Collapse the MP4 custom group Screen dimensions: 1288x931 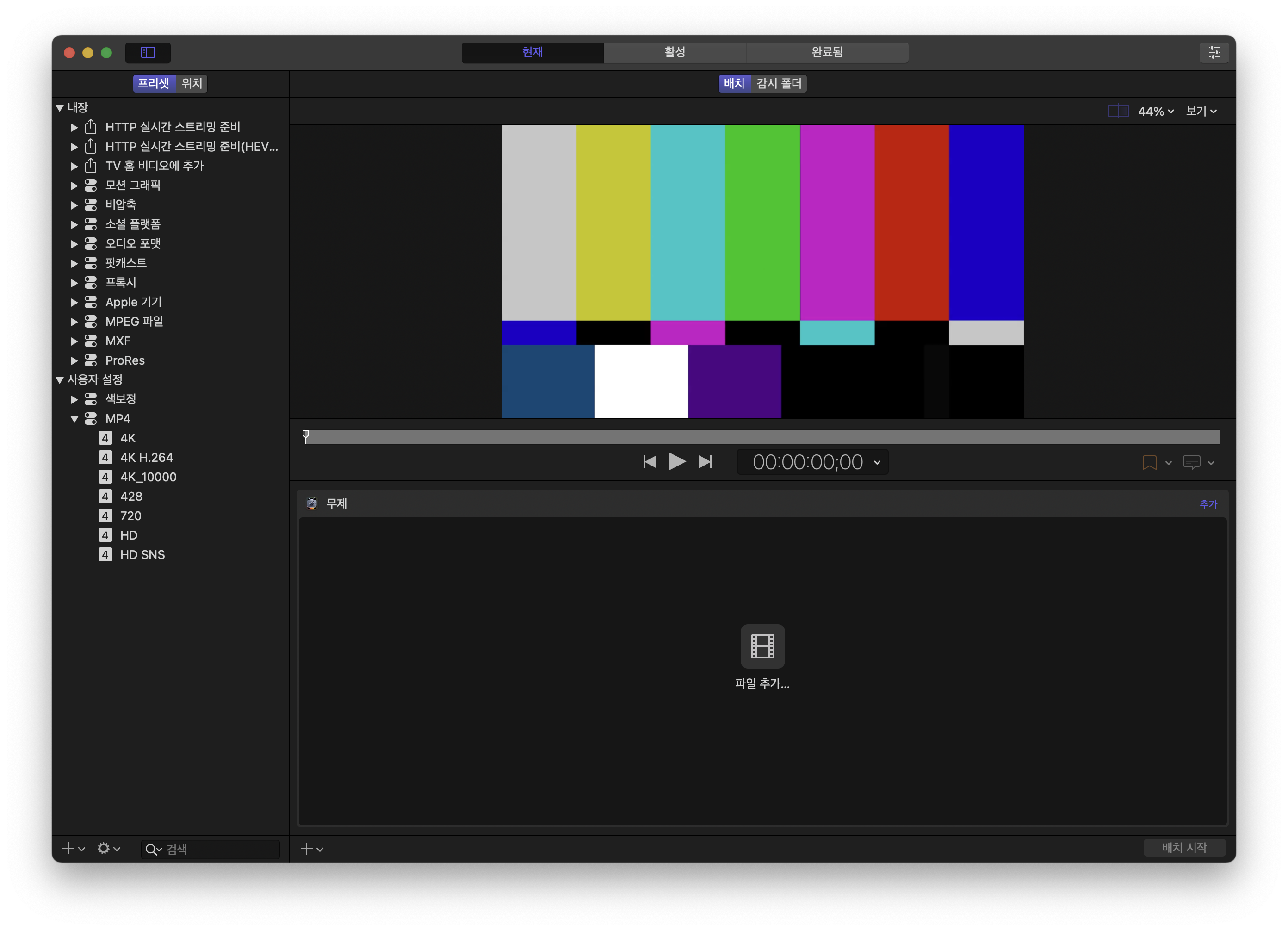pyautogui.click(x=74, y=419)
